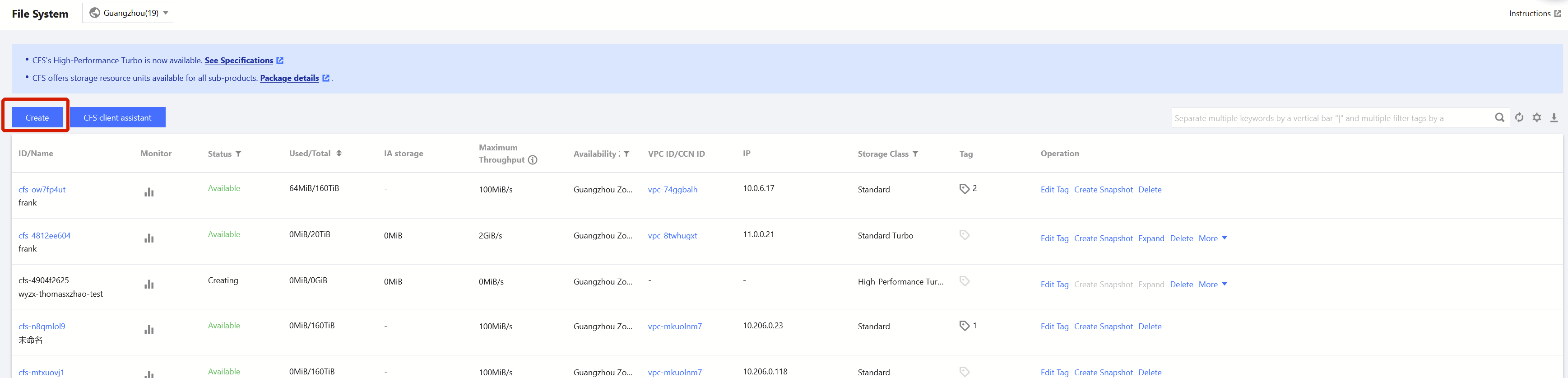Delete file system cfs-n8qmlol9
Screen dimensions: 1568x378
tap(1150, 326)
